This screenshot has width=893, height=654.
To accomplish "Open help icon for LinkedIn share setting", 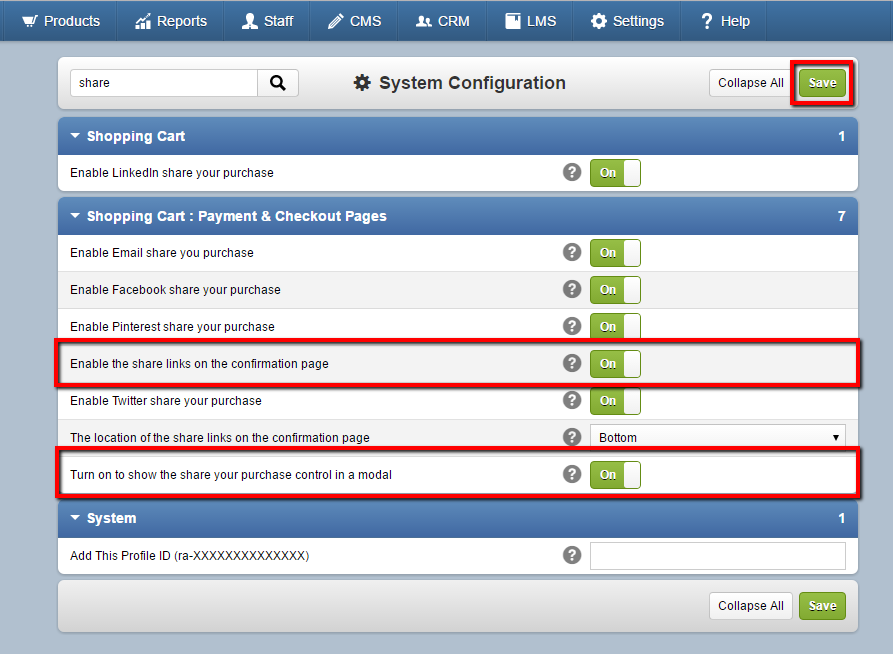I will 572,172.
